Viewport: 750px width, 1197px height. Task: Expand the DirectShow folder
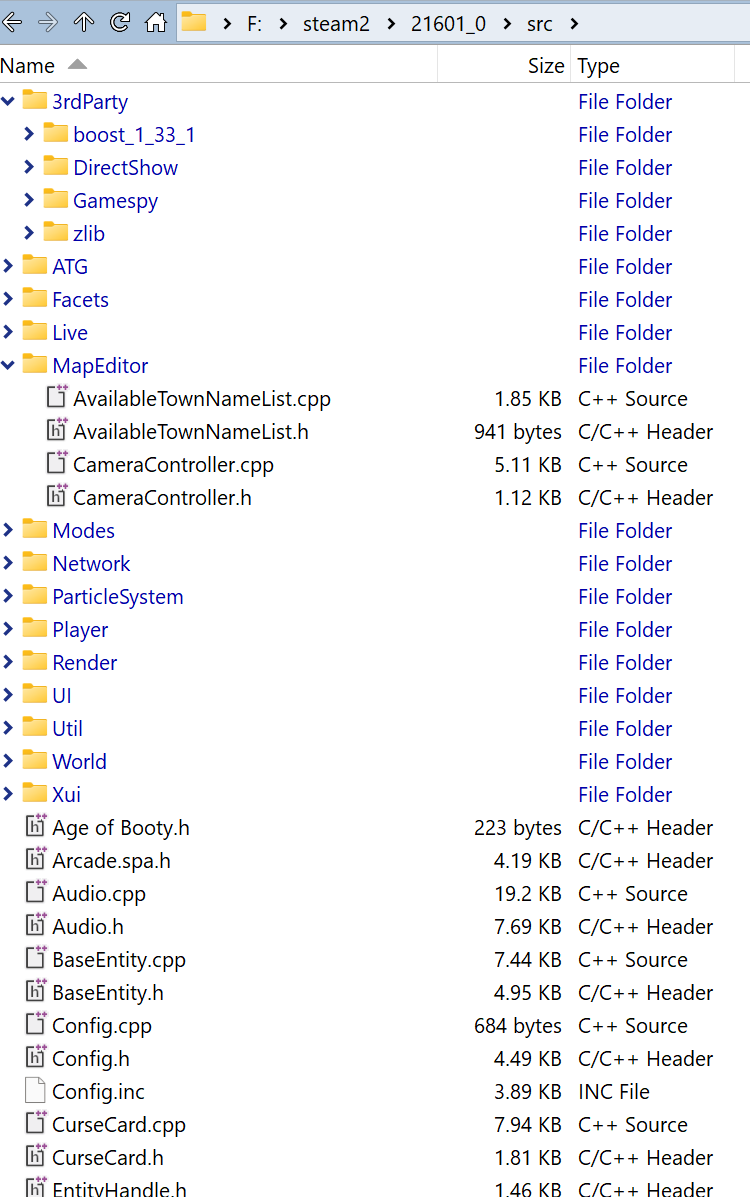coord(29,166)
